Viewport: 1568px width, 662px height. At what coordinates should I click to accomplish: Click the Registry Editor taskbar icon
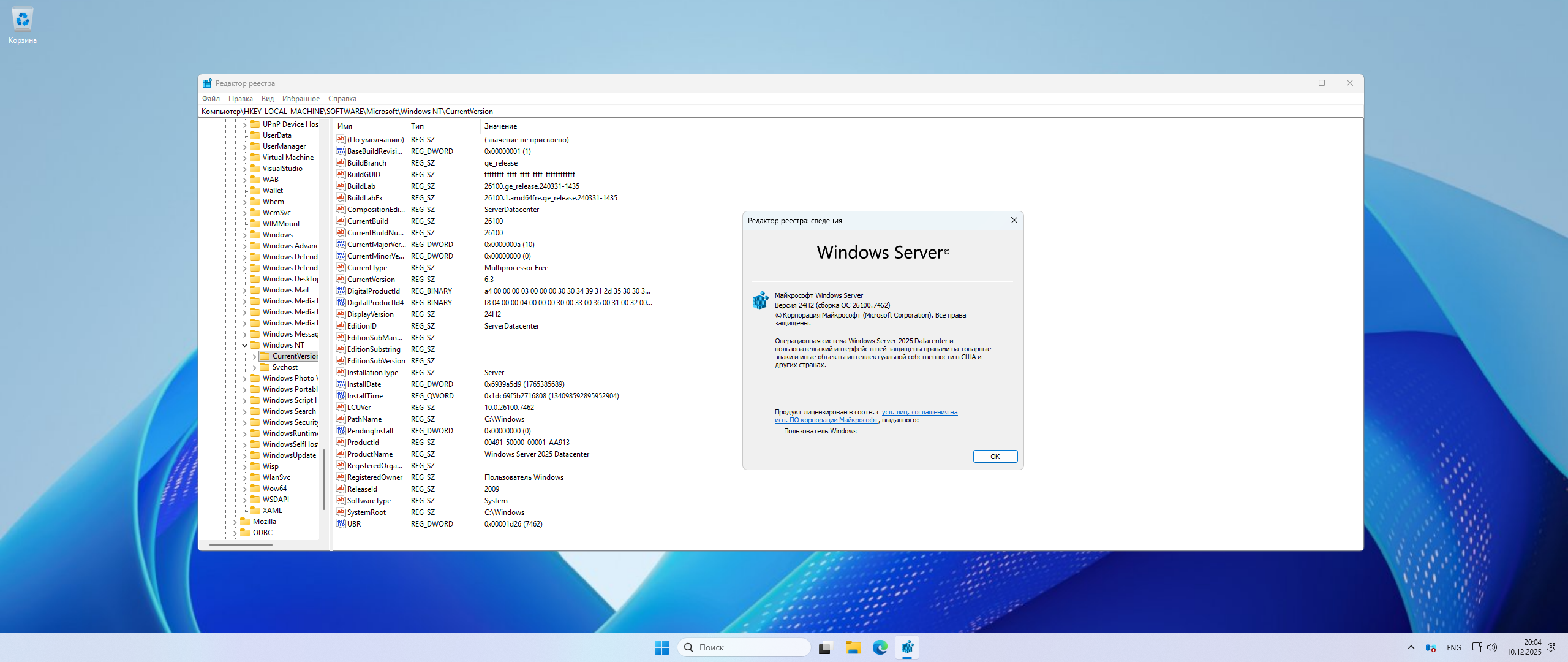point(907,647)
